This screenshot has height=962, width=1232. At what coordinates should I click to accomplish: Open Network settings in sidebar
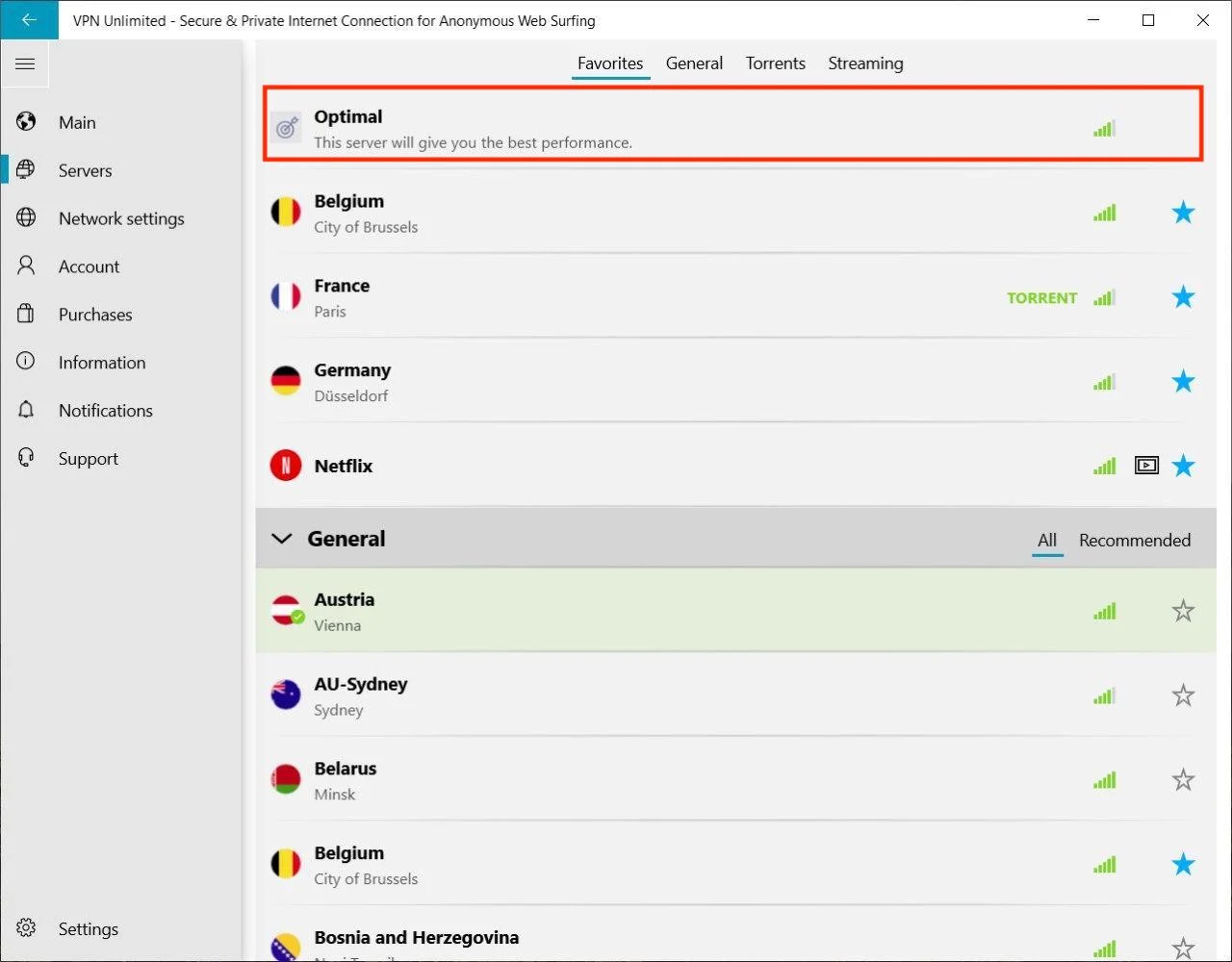pyautogui.click(x=121, y=218)
